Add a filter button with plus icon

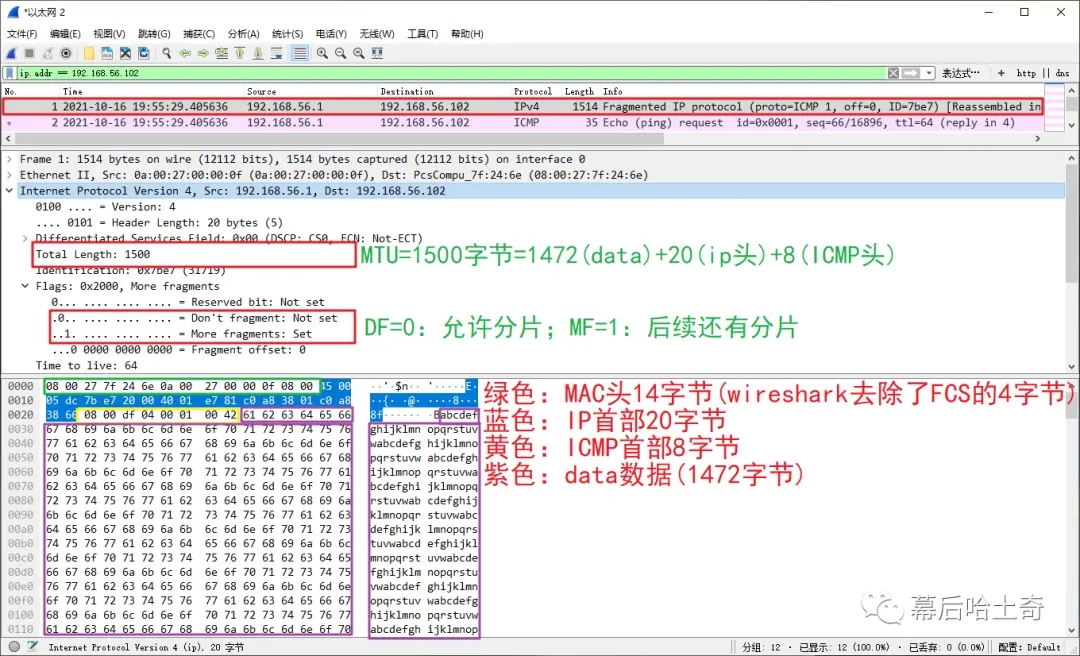[1001, 73]
